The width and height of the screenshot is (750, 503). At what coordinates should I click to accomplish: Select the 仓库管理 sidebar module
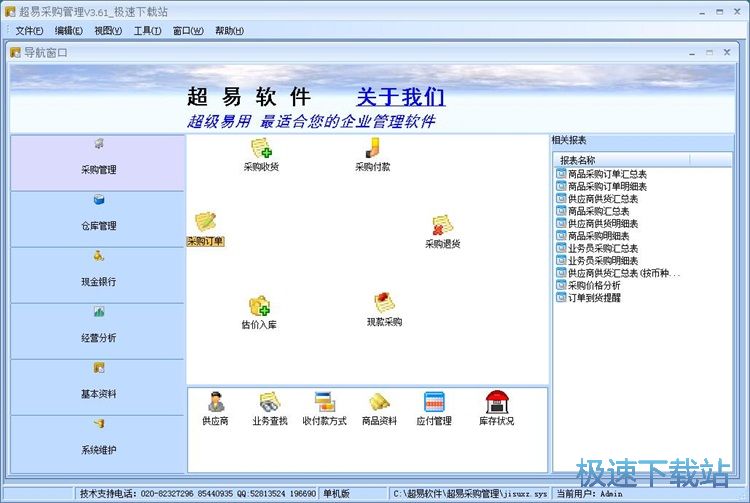pyautogui.click(x=98, y=219)
